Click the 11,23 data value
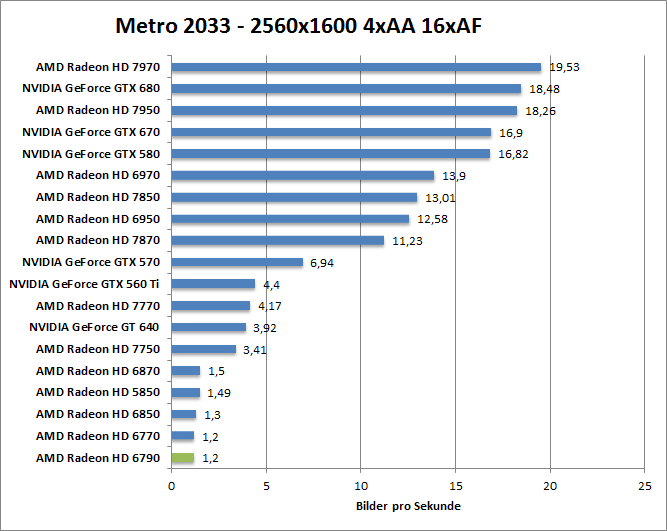The image size is (667, 531). (x=408, y=241)
